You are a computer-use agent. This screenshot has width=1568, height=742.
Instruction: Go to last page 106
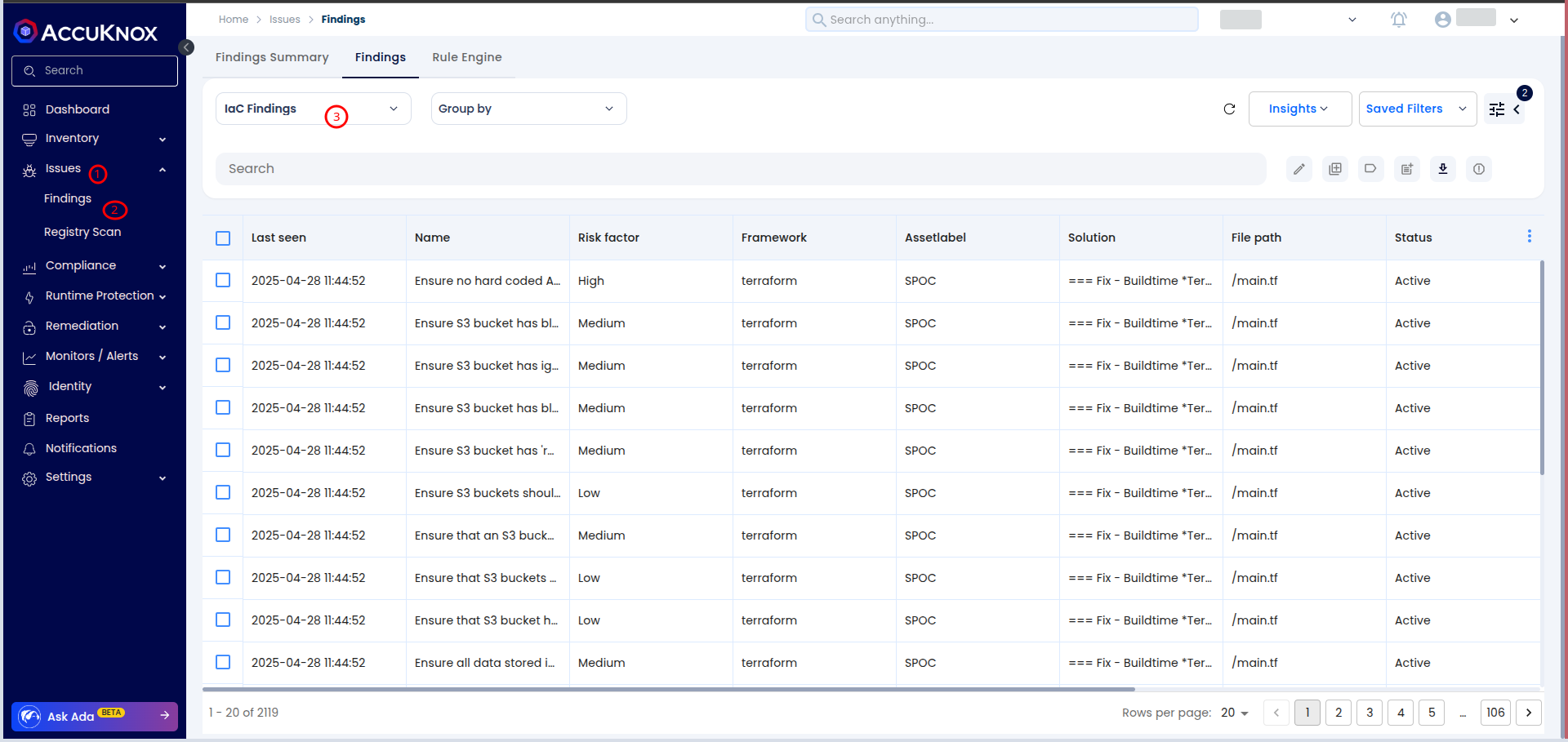tap(1495, 713)
